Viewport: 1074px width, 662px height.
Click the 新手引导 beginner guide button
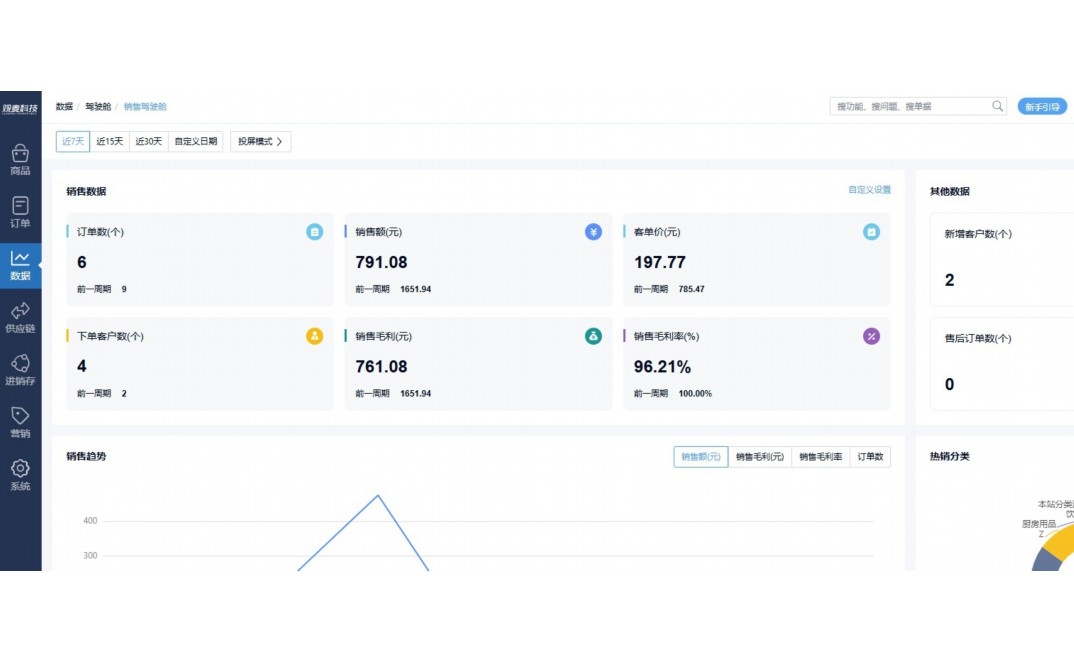point(1041,107)
